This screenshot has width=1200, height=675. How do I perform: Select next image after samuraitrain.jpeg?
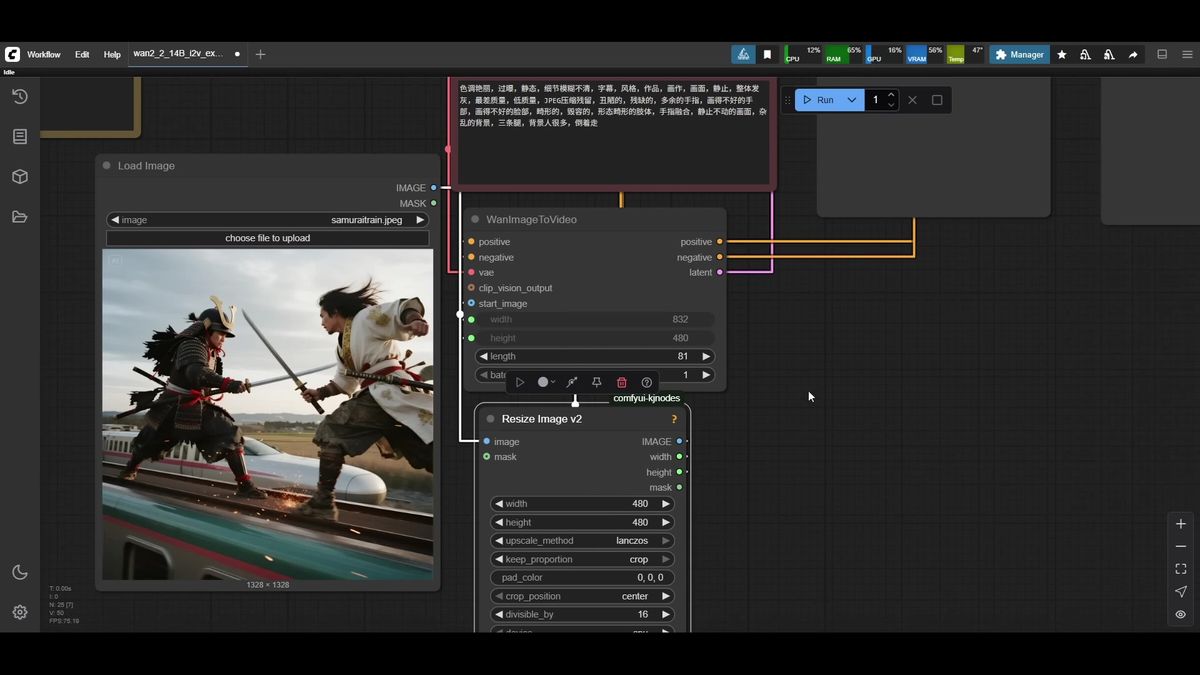coord(421,220)
